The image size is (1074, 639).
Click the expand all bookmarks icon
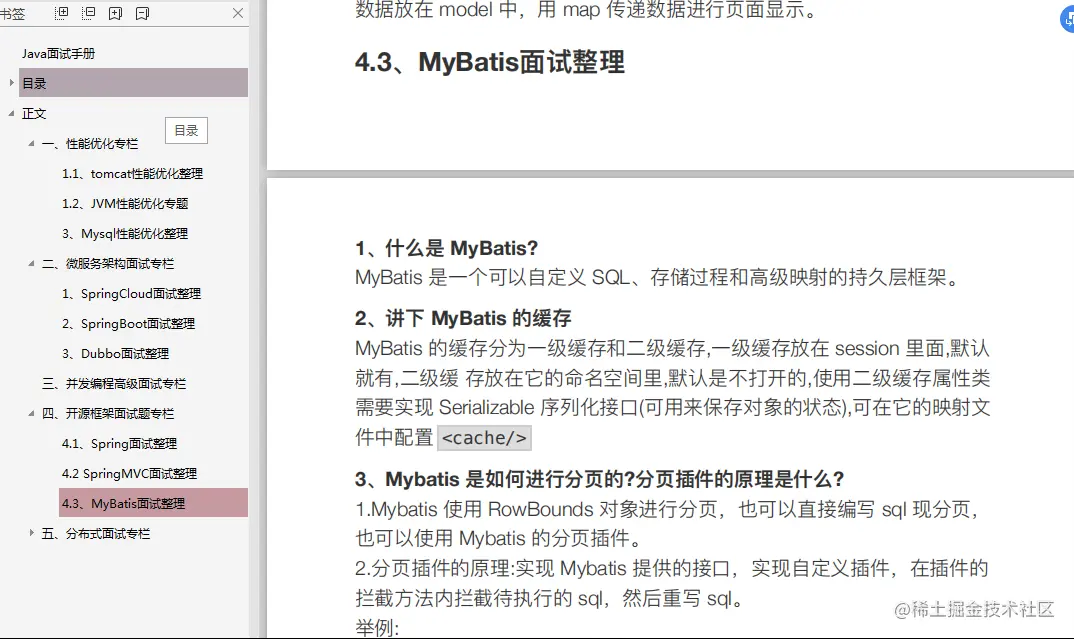pyautogui.click(x=61, y=13)
